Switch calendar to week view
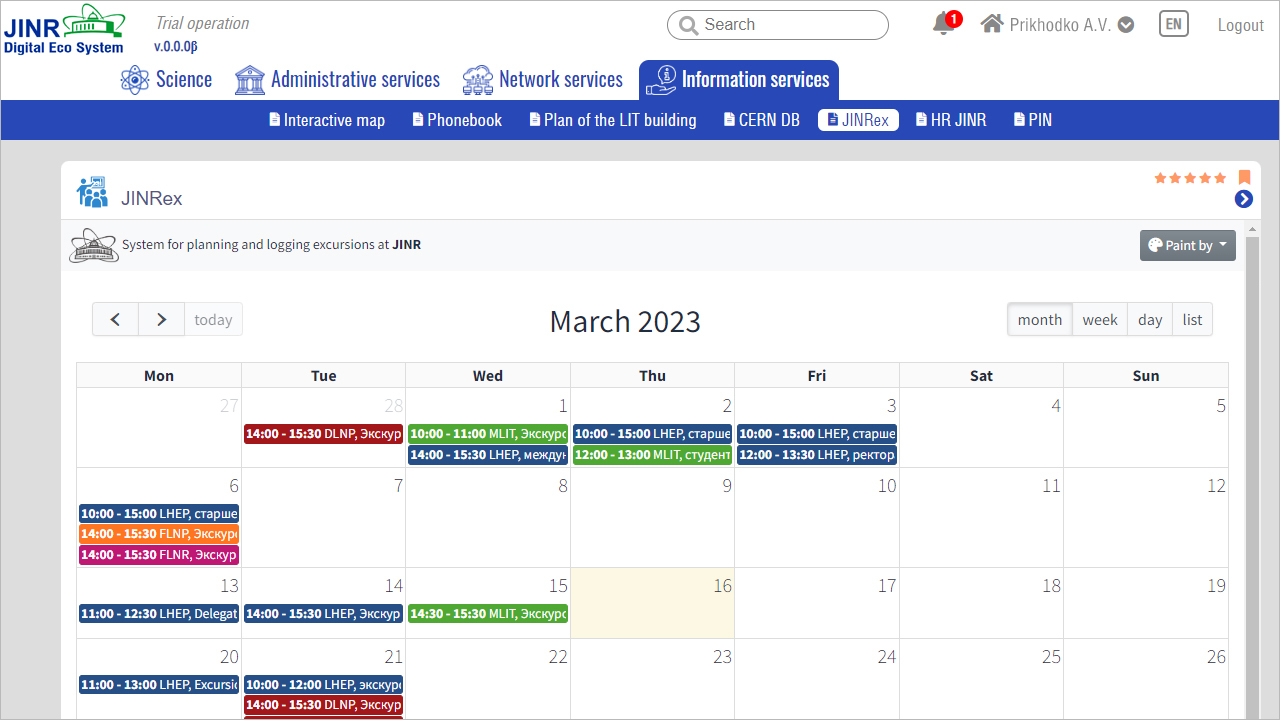Screen dimensions: 1280x720 pyautogui.click(x=1099, y=320)
